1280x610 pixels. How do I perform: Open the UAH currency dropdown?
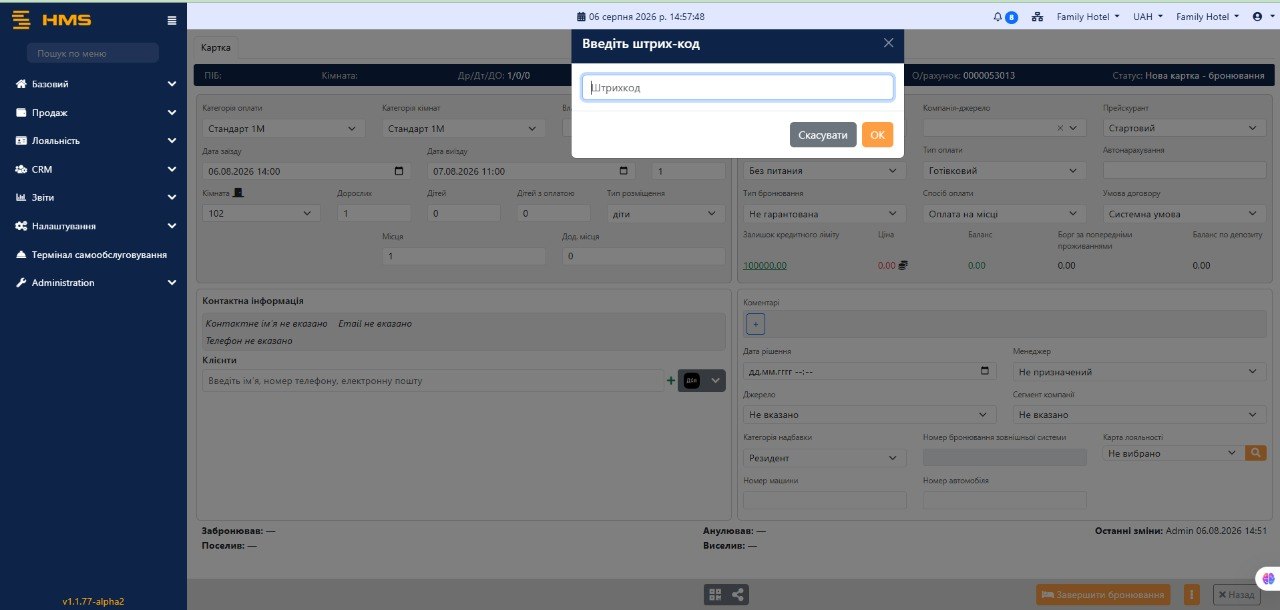1148,17
